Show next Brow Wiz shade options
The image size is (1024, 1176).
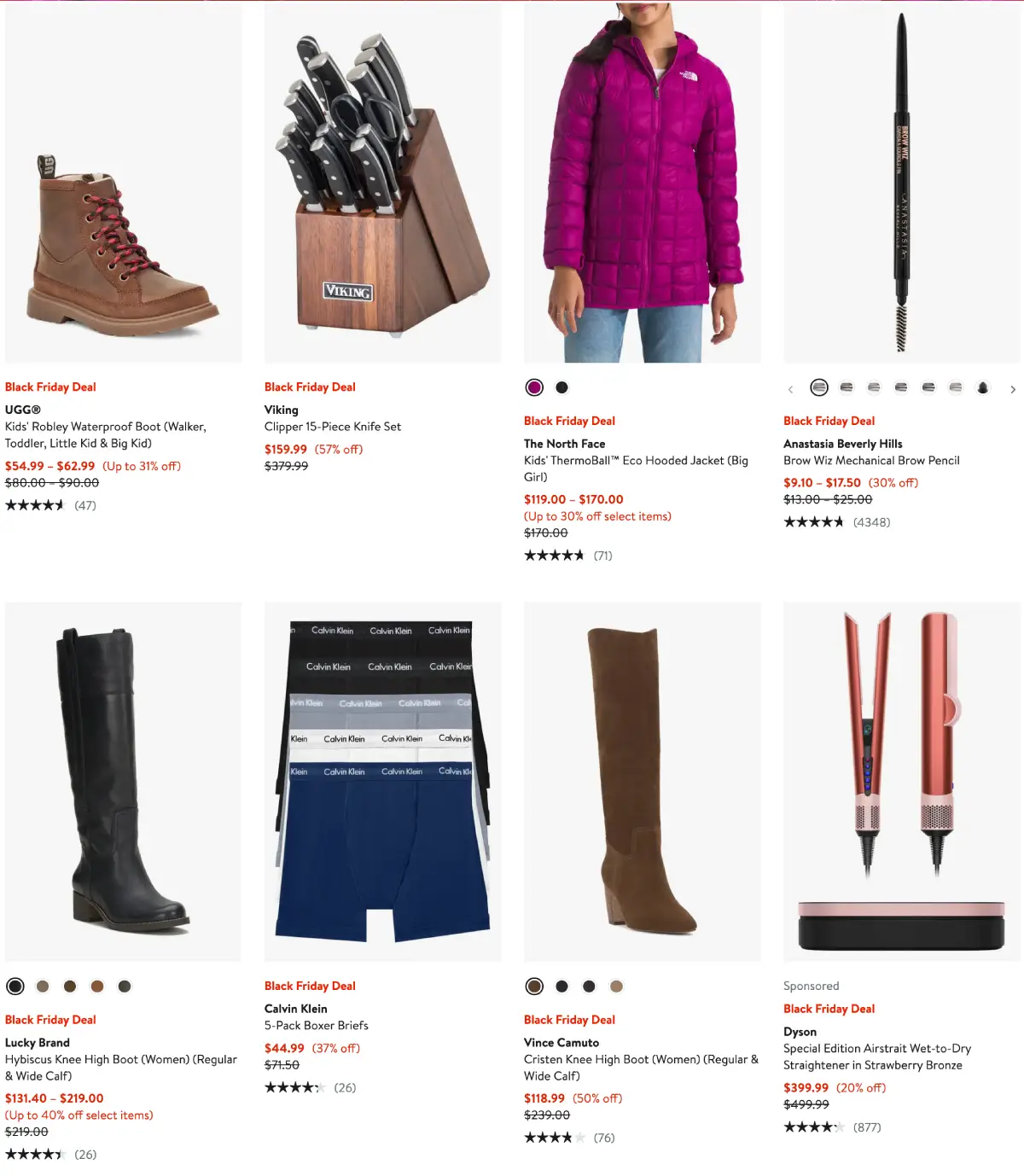1013,389
